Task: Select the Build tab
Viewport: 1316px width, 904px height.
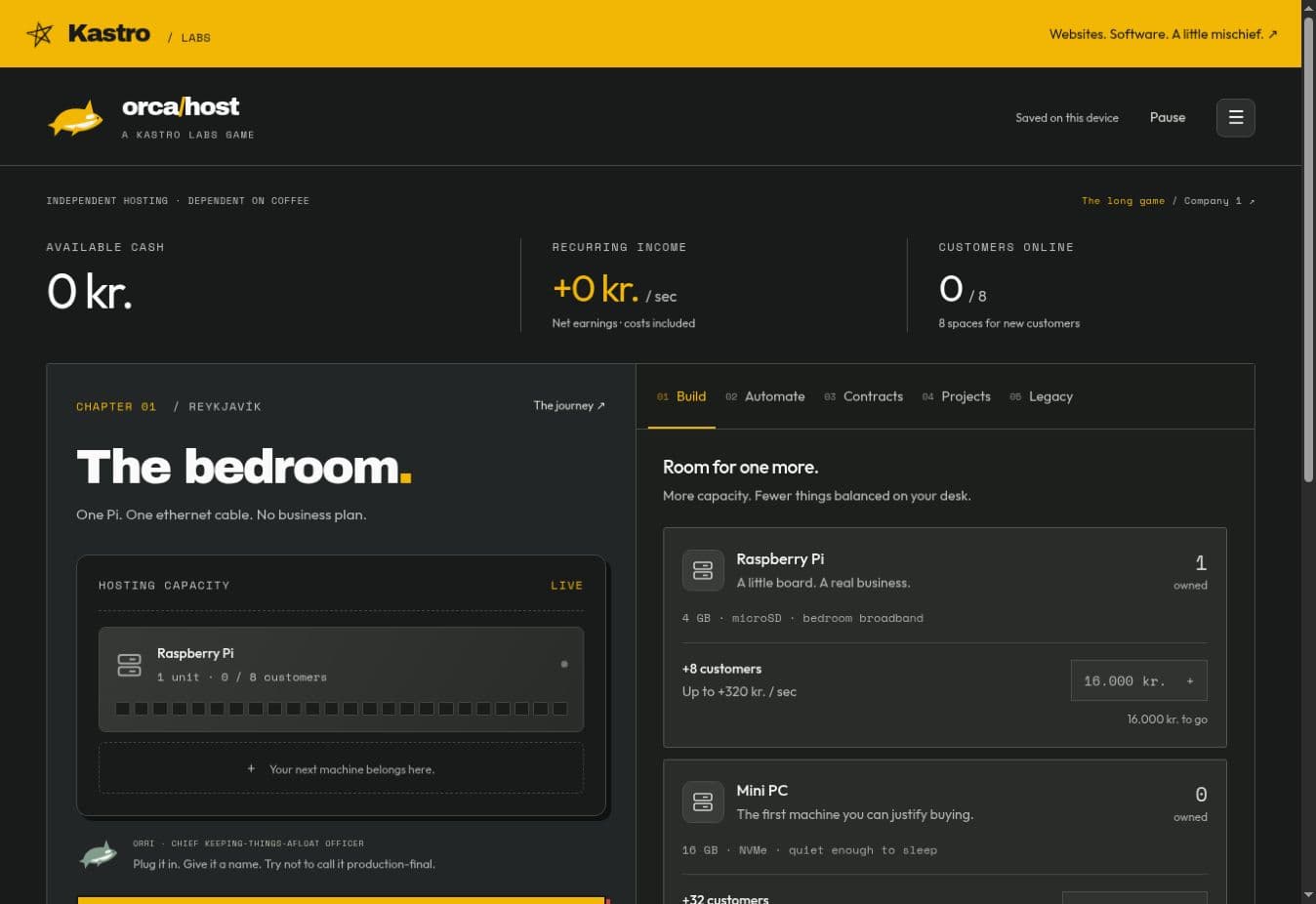Action: [681, 396]
